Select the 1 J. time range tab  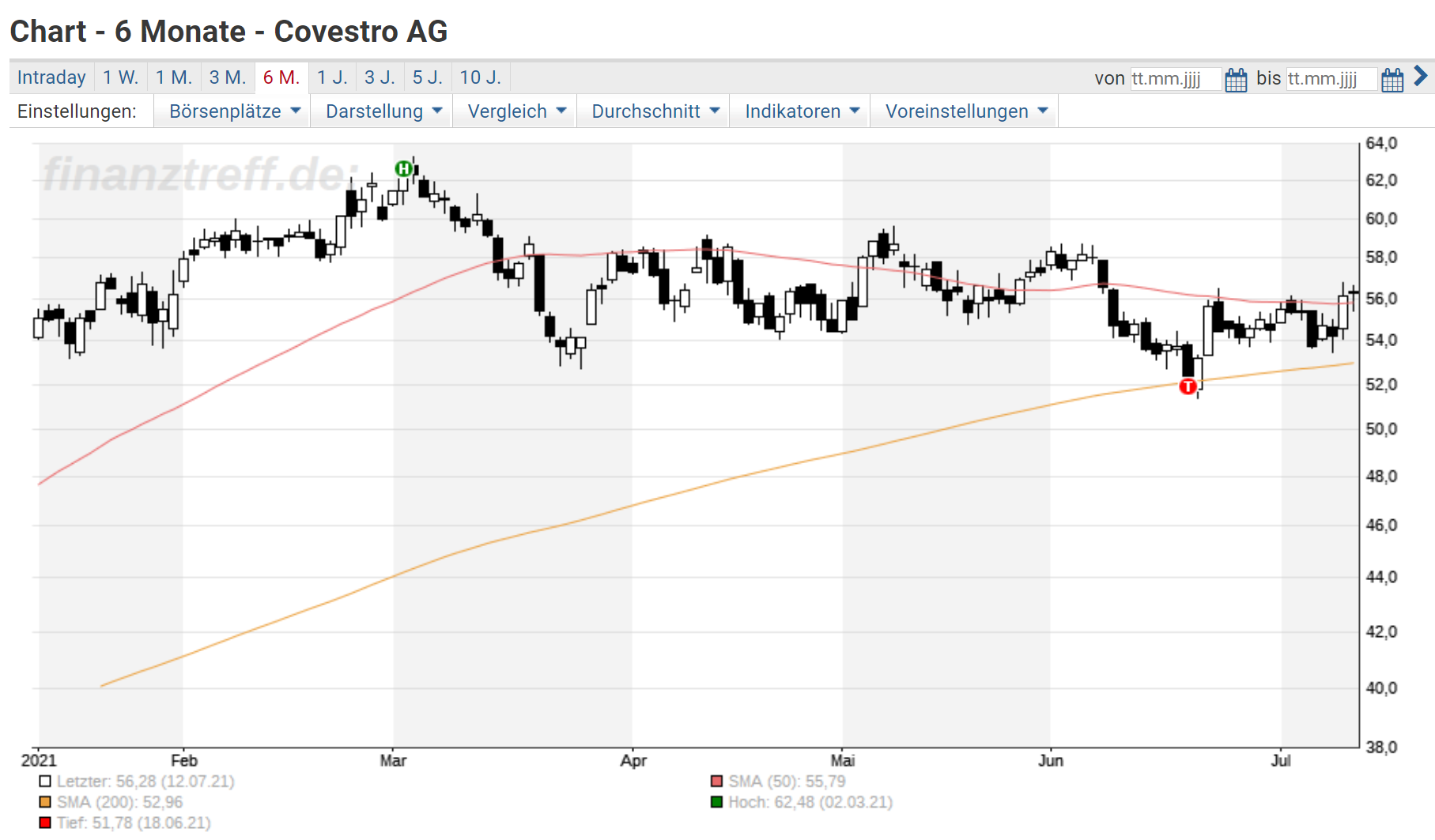(x=332, y=77)
